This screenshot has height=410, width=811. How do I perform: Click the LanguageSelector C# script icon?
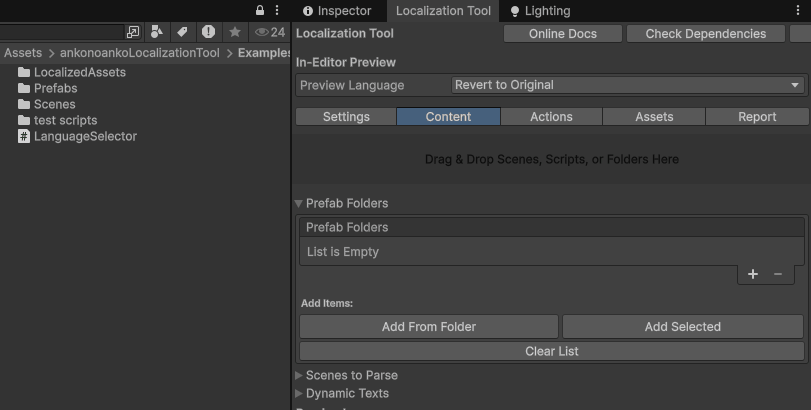click(24, 136)
